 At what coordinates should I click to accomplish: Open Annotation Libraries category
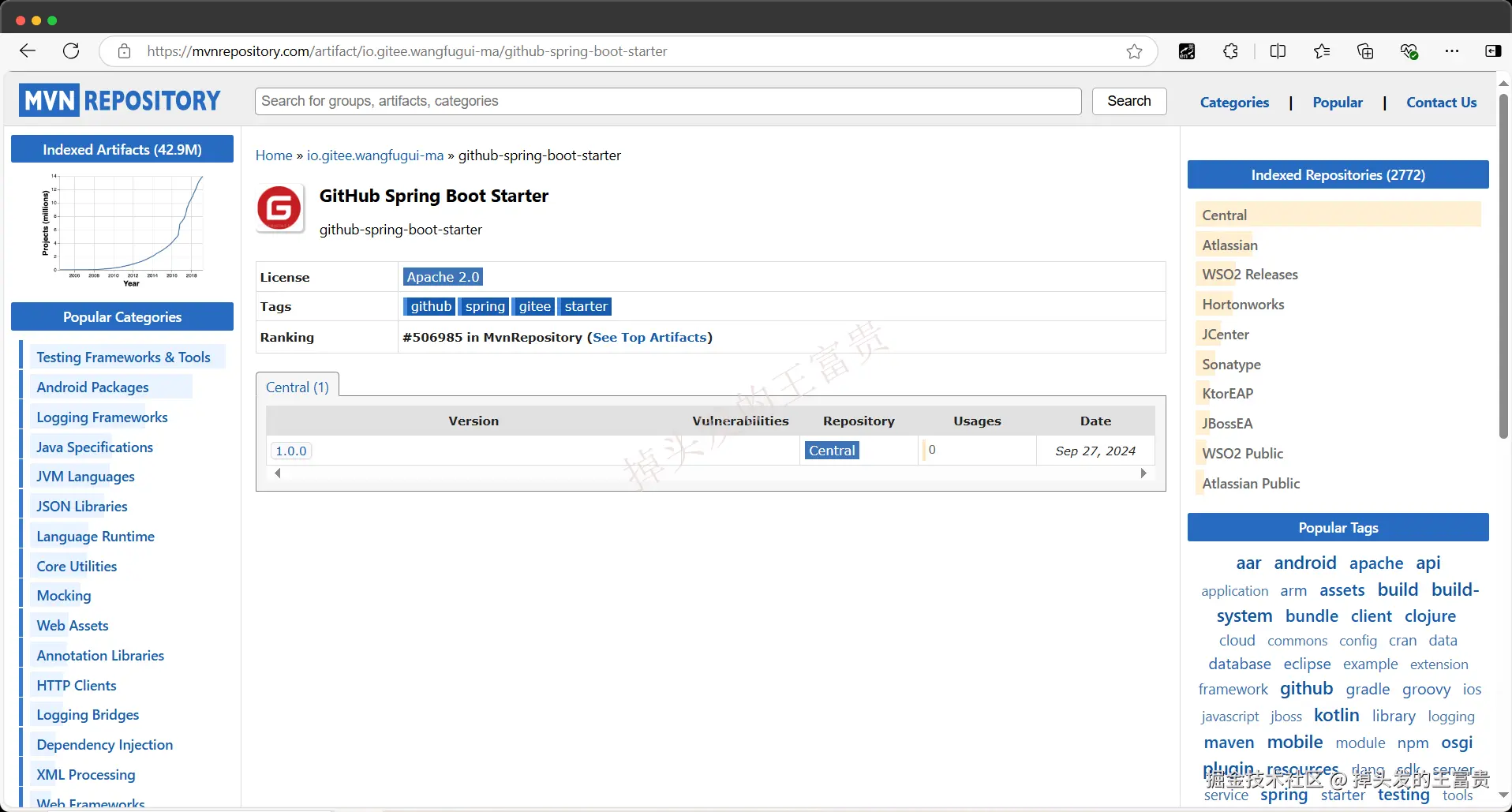pos(100,656)
